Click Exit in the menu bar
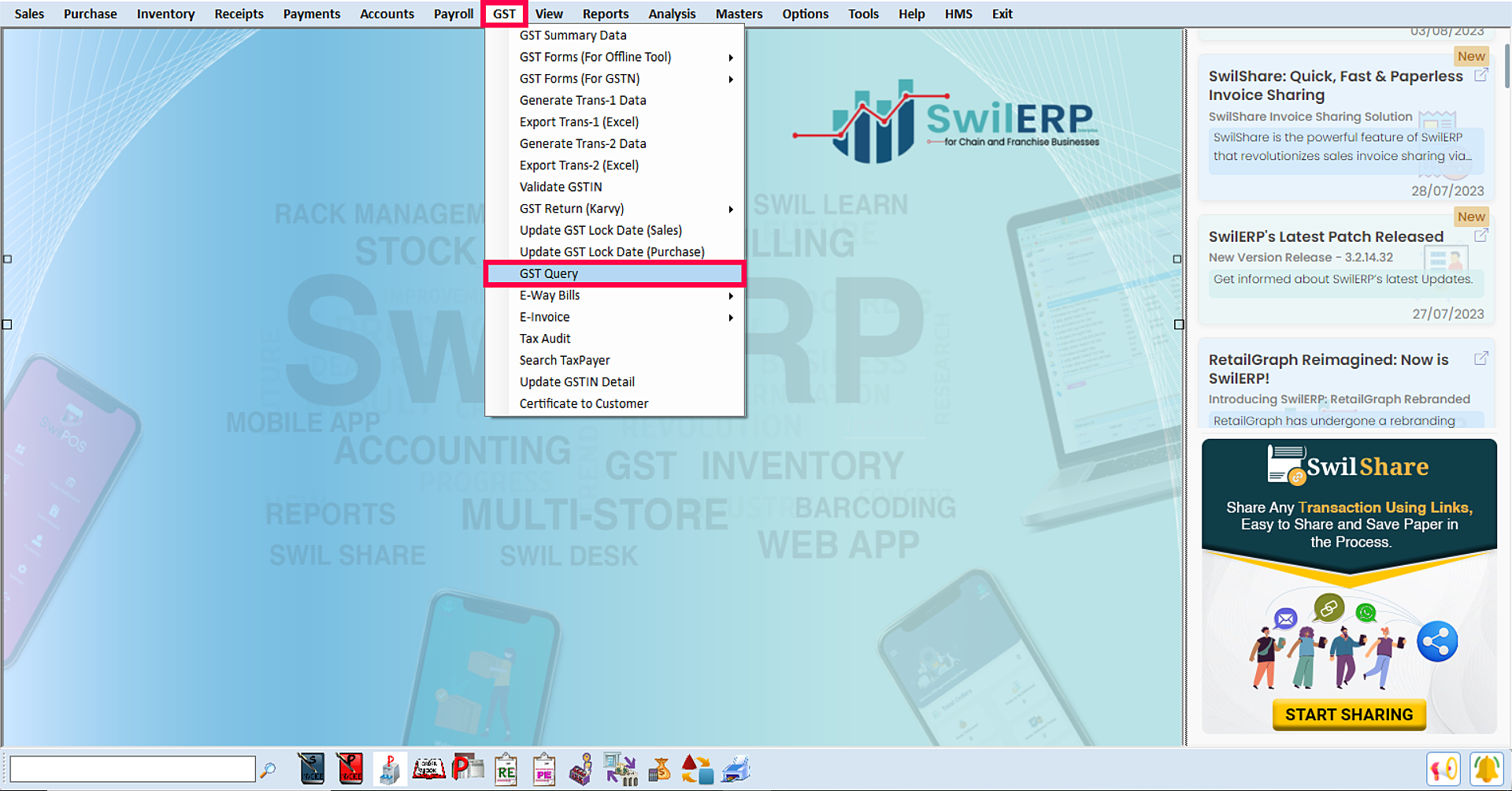The width and height of the screenshot is (1512, 791). 1002,14
